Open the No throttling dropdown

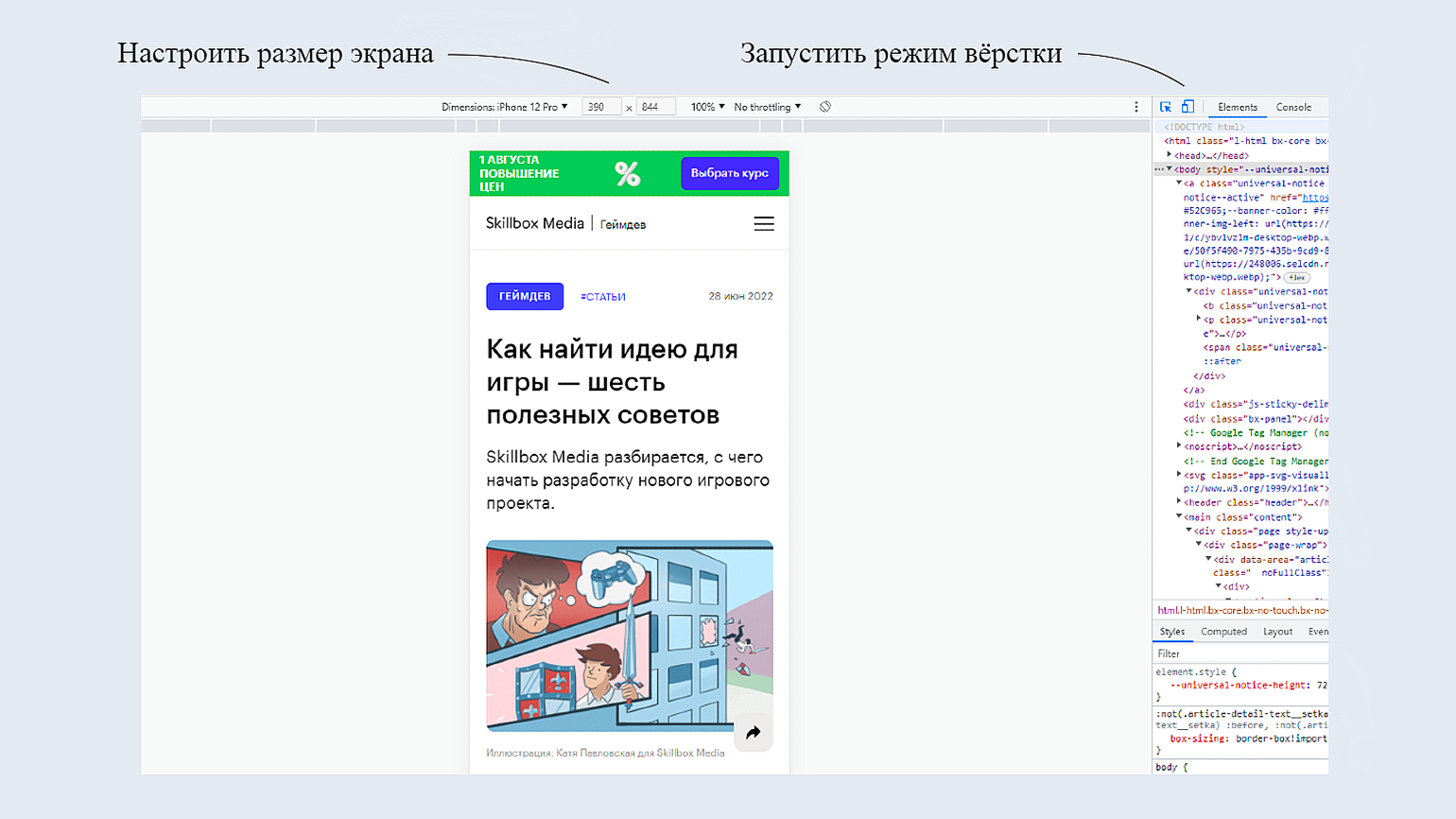[x=767, y=107]
